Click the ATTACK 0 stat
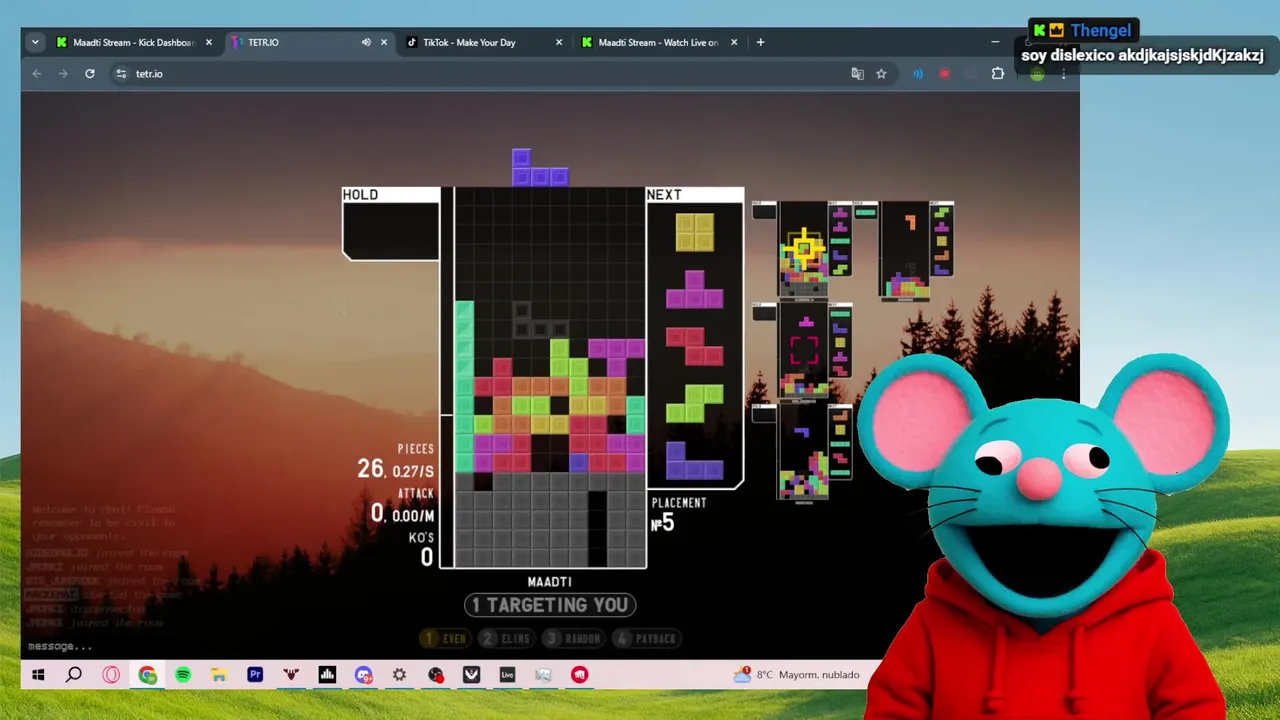 pos(403,506)
